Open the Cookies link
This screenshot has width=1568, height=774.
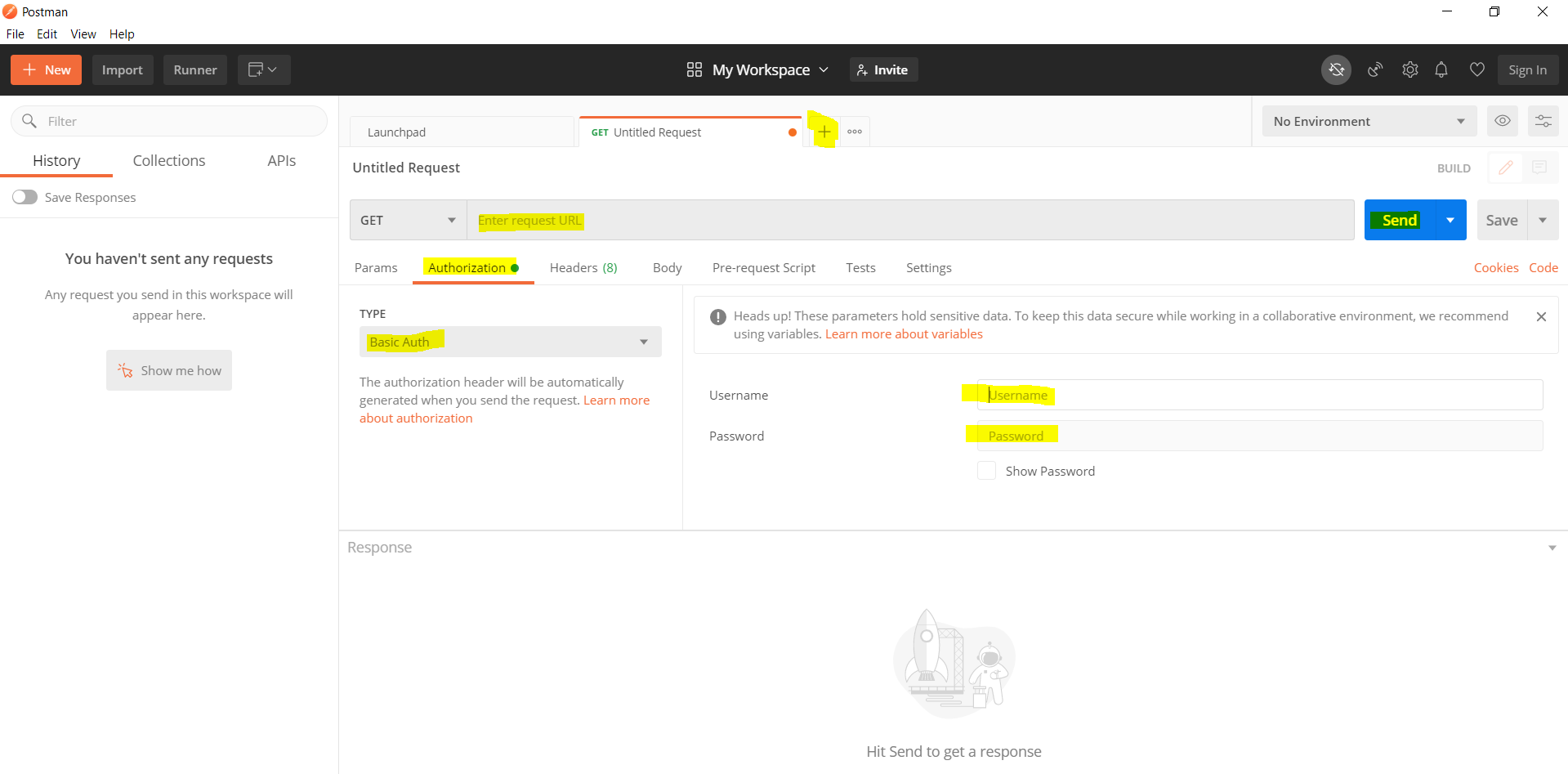coord(1496,268)
